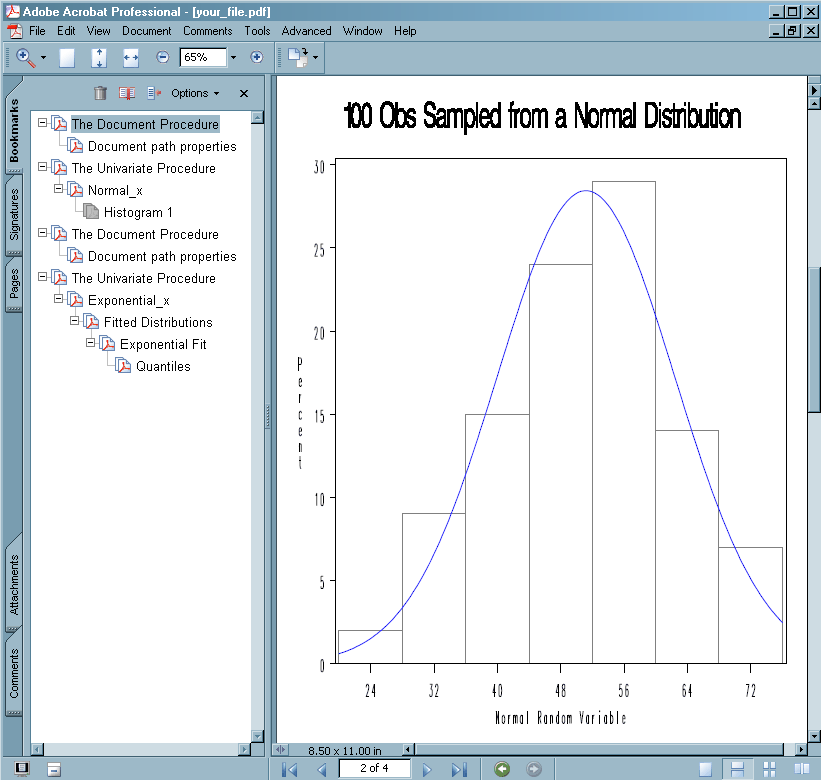Image resolution: width=821 pixels, height=780 pixels.
Task: Close the bookmarks navigation pane
Action: (243, 93)
